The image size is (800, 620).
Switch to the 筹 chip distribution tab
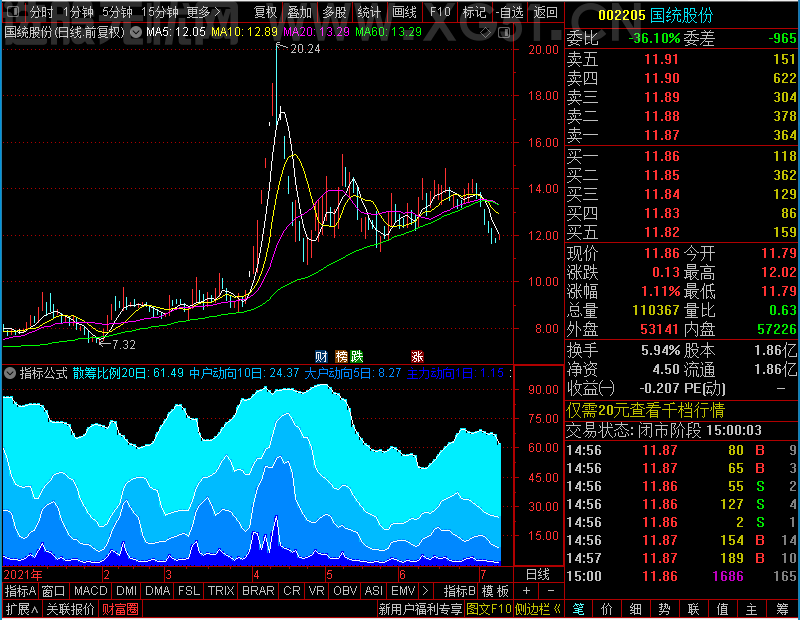coord(782,609)
